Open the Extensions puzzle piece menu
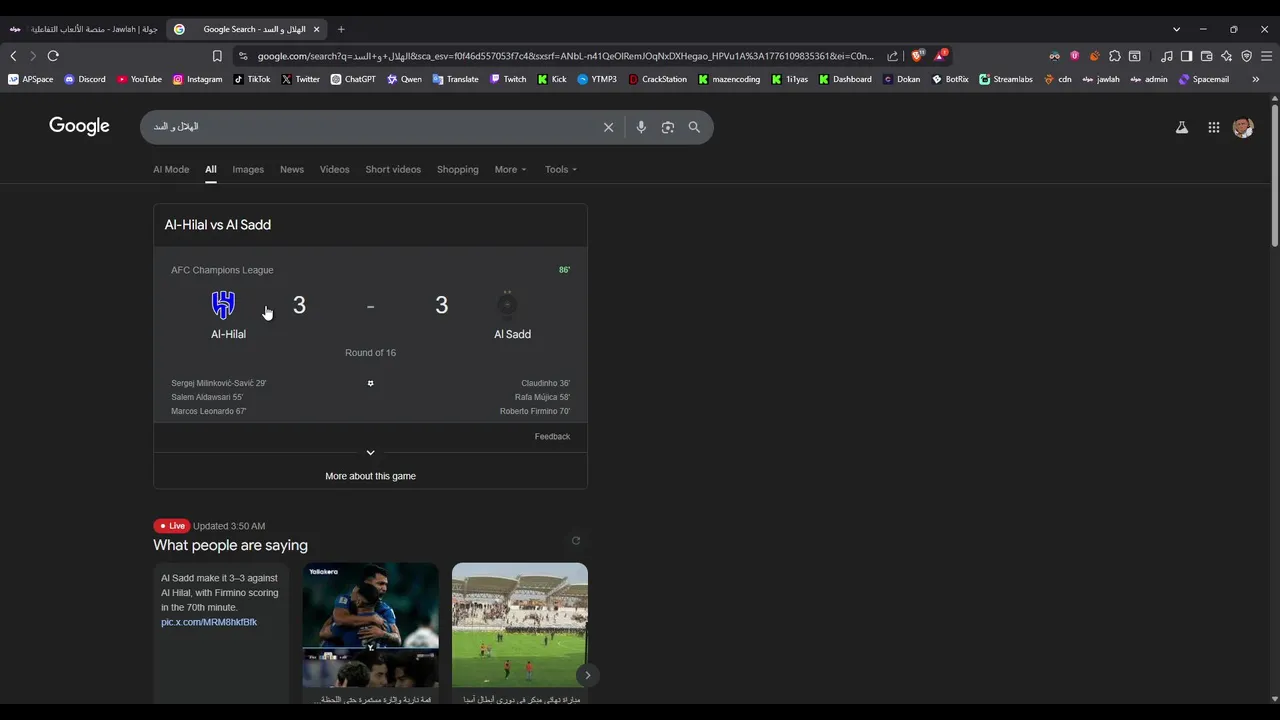Image resolution: width=1280 pixels, height=720 pixels. tap(1115, 56)
